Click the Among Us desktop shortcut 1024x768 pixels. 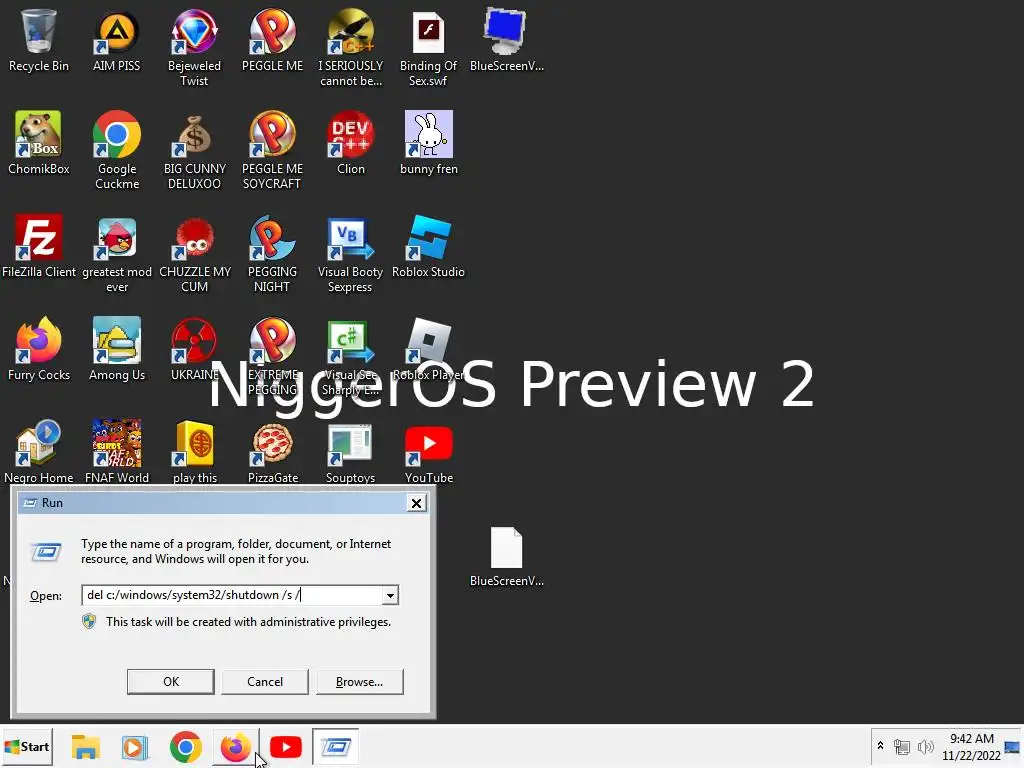click(117, 349)
